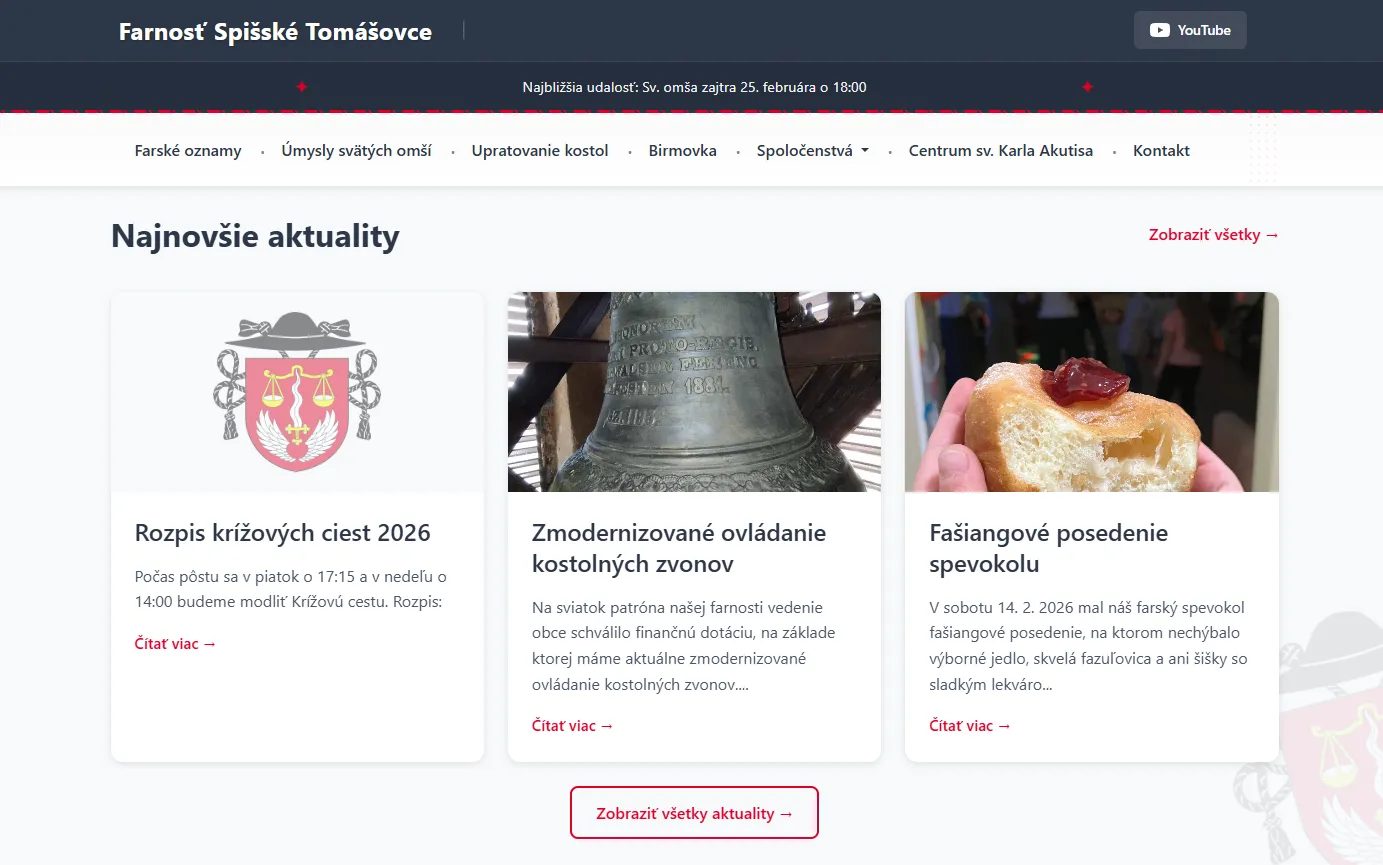Open Centrum sv. Karla Akutisa
This screenshot has width=1383, height=865.
tap(1001, 150)
